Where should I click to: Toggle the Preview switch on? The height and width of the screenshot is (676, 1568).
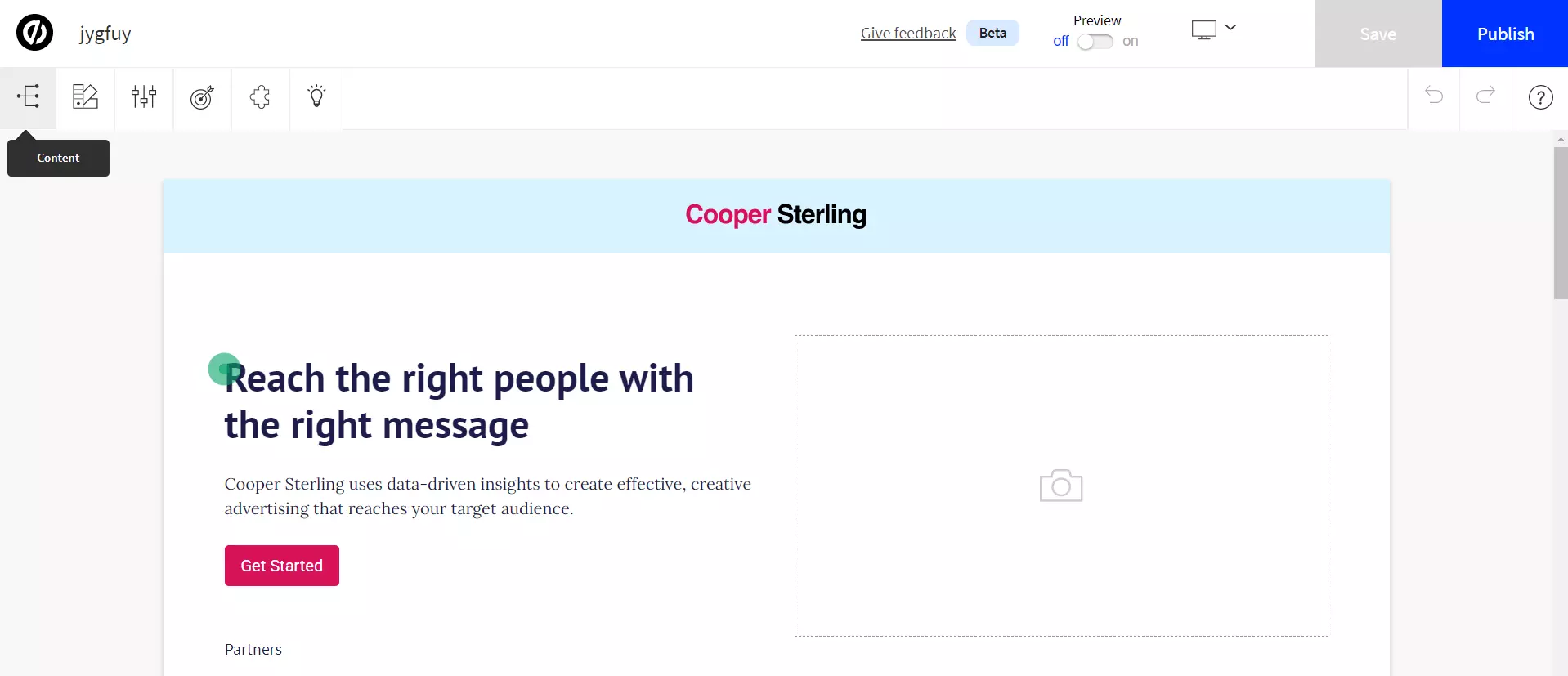coord(1095,42)
